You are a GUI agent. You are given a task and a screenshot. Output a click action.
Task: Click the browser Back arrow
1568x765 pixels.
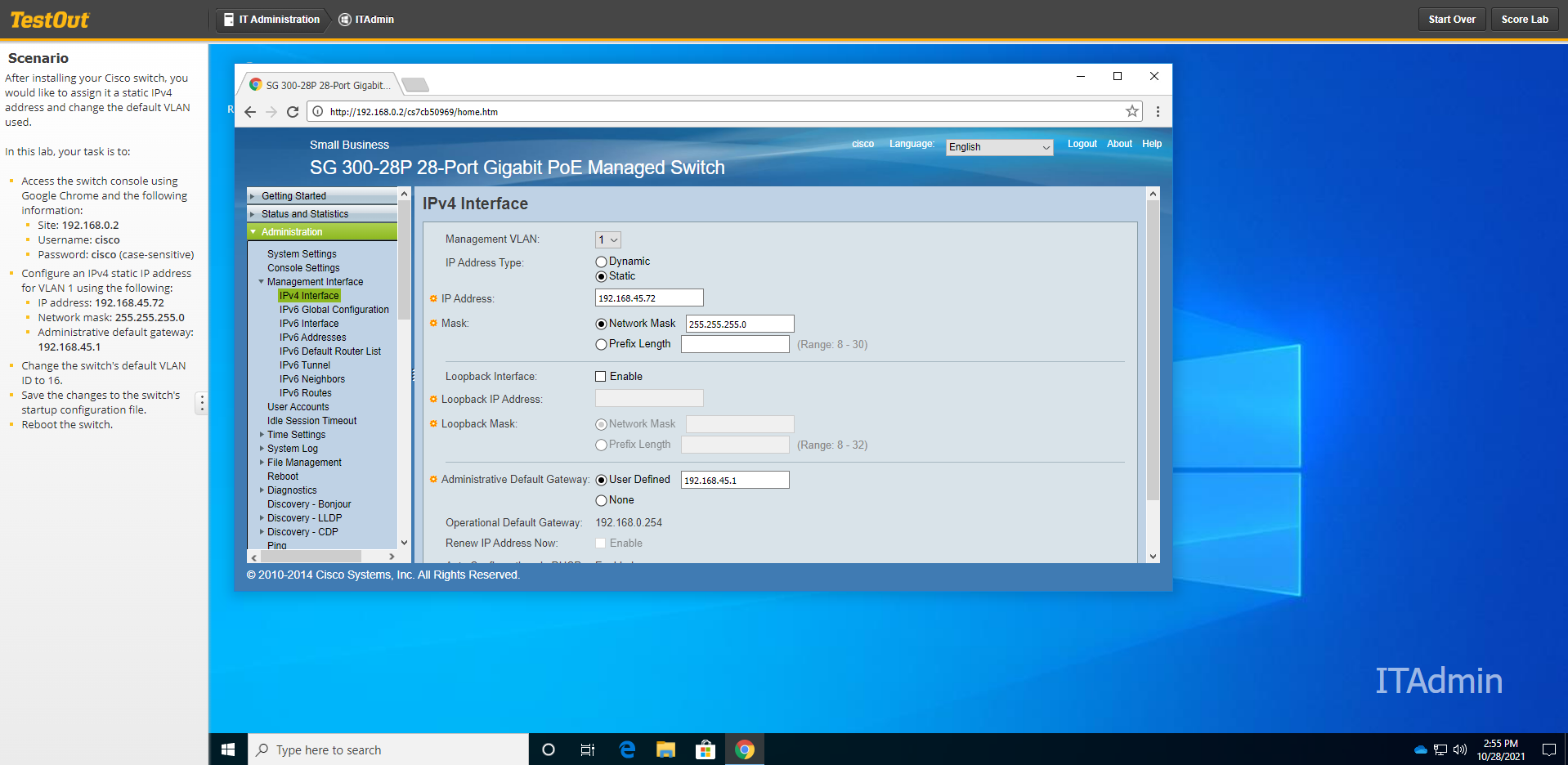(x=250, y=112)
